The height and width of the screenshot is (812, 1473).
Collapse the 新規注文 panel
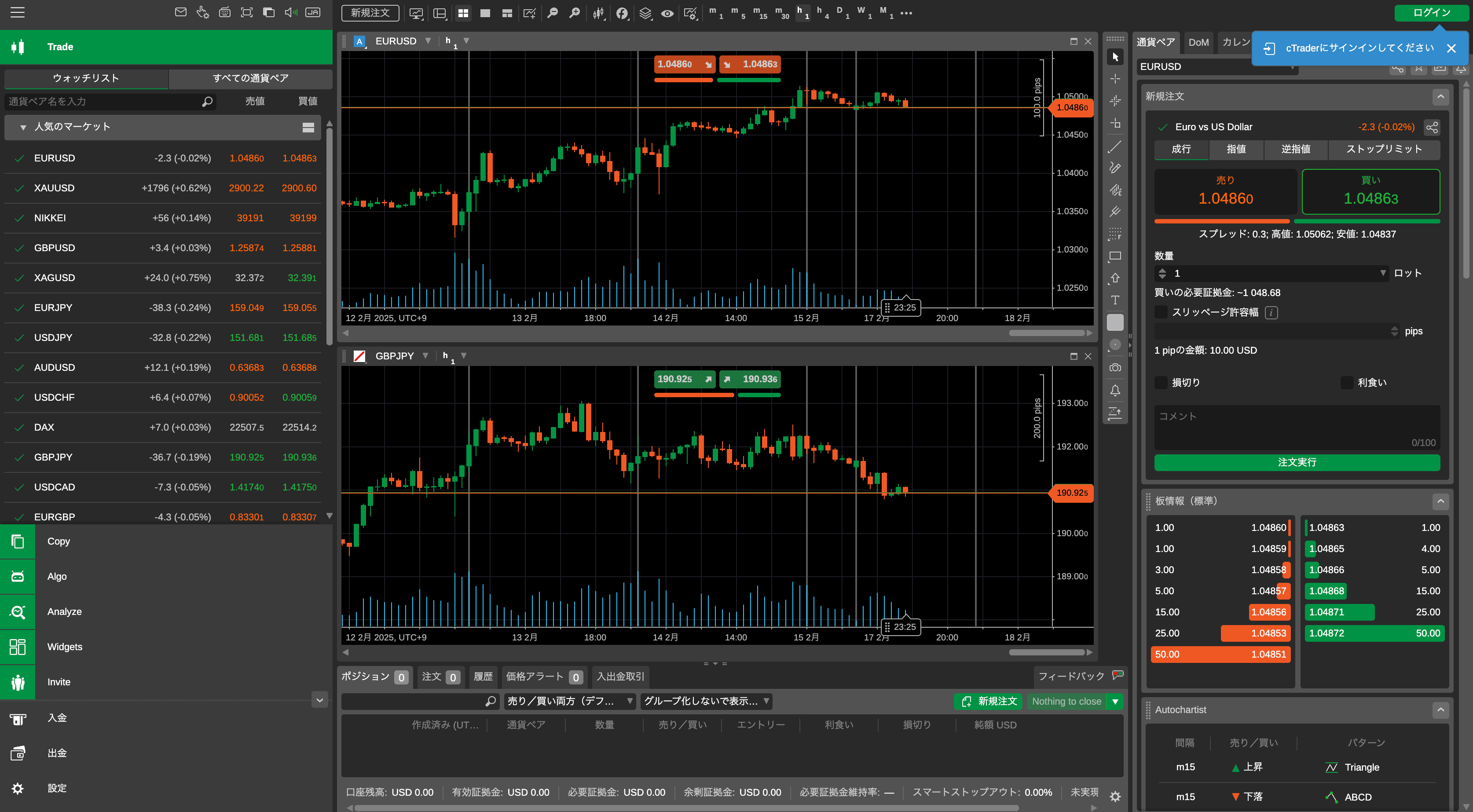1440,97
